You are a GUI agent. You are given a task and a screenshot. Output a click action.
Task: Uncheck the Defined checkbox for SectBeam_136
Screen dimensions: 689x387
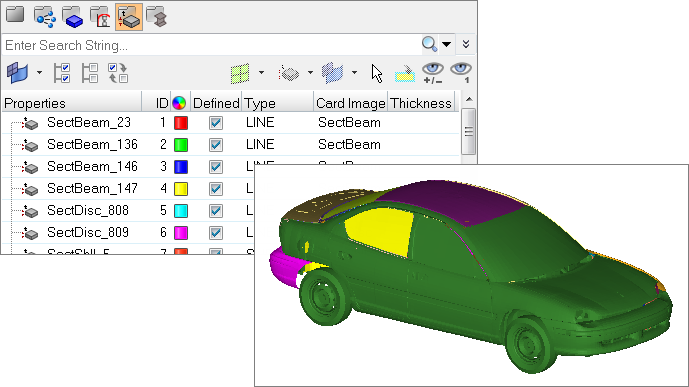point(216,145)
